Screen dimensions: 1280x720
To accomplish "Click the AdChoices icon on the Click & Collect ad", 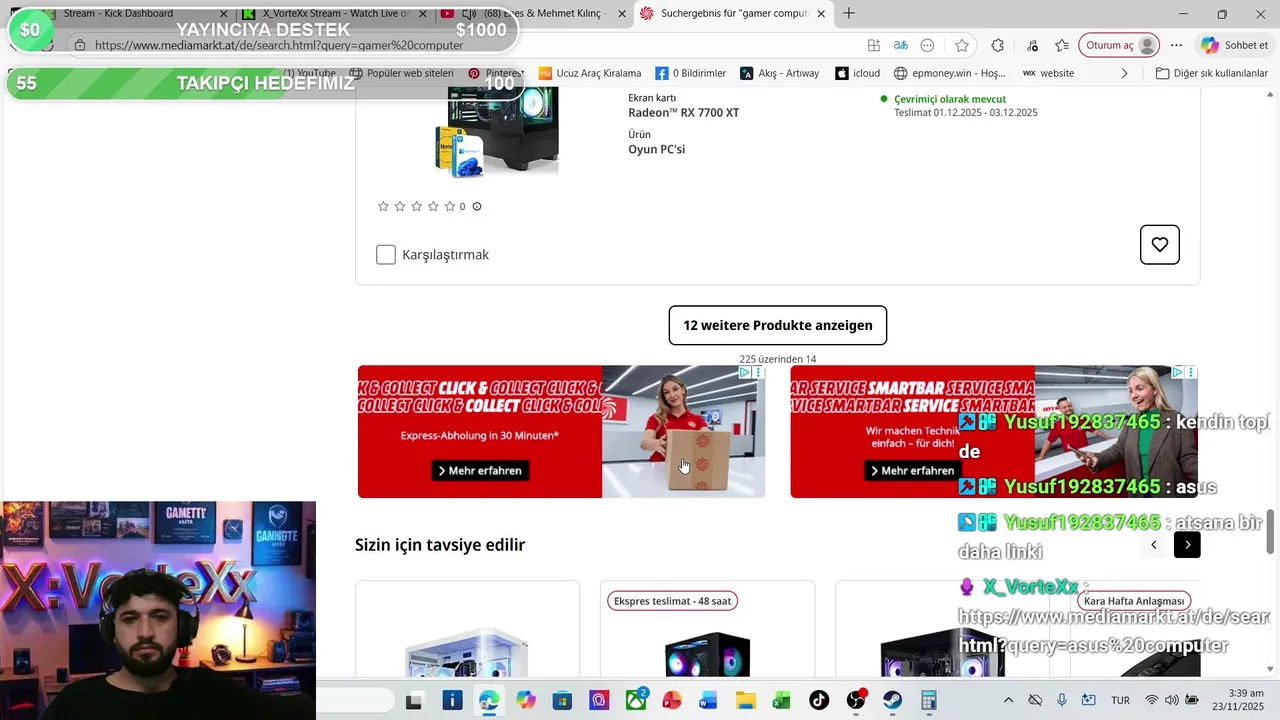I will tap(745, 372).
